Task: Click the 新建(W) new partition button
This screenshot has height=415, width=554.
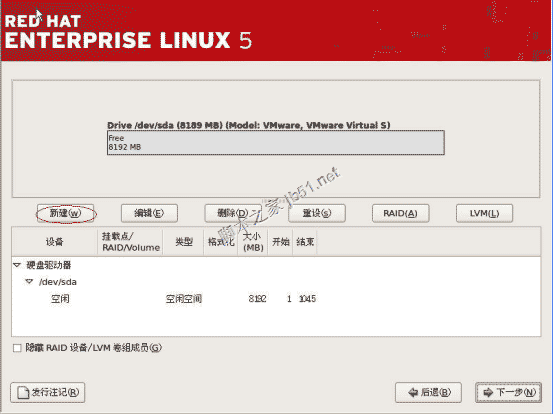Action: click(65, 213)
